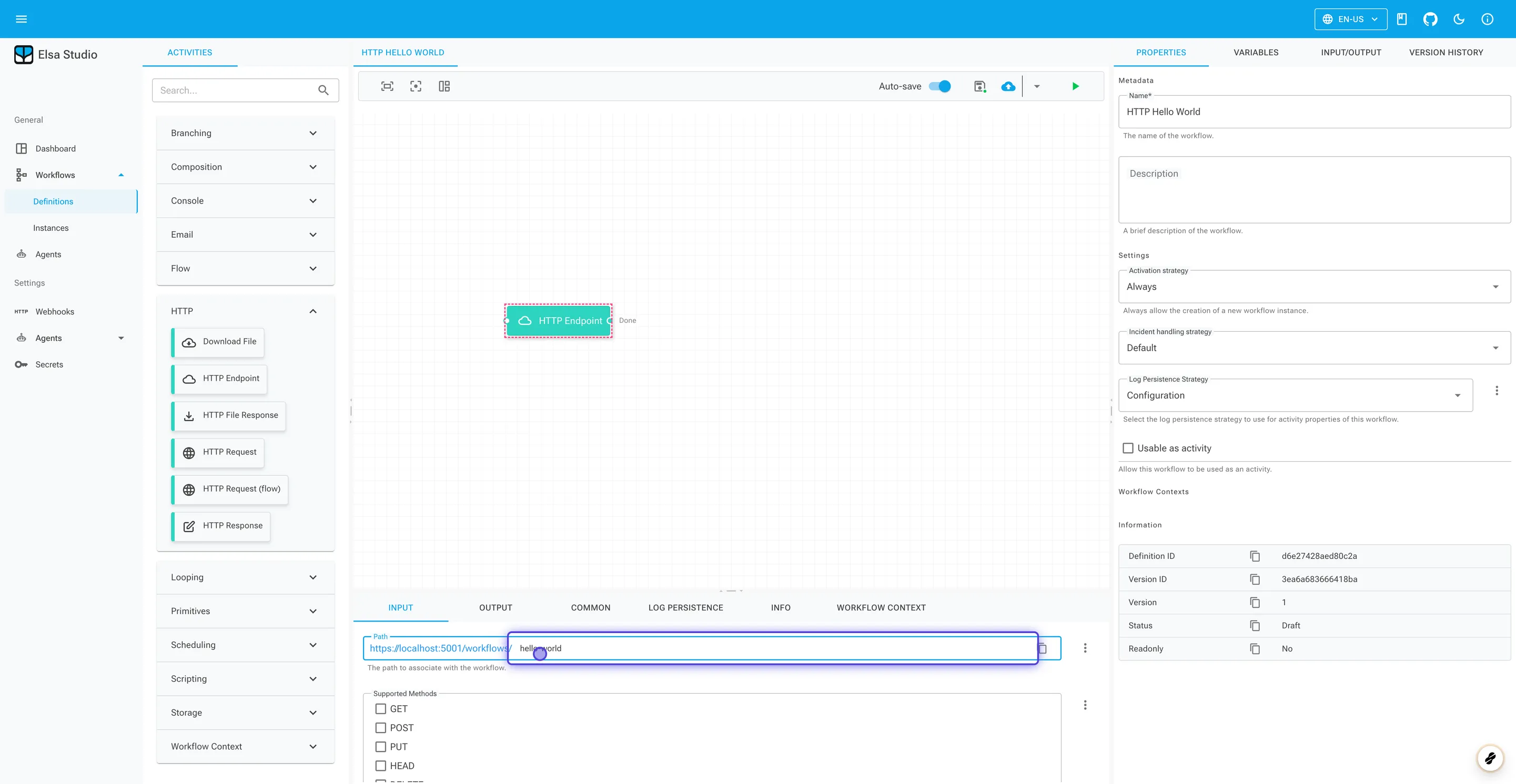Open the Log Persistence Strategy dropdown
Image resolution: width=1516 pixels, height=784 pixels.
click(x=1295, y=395)
